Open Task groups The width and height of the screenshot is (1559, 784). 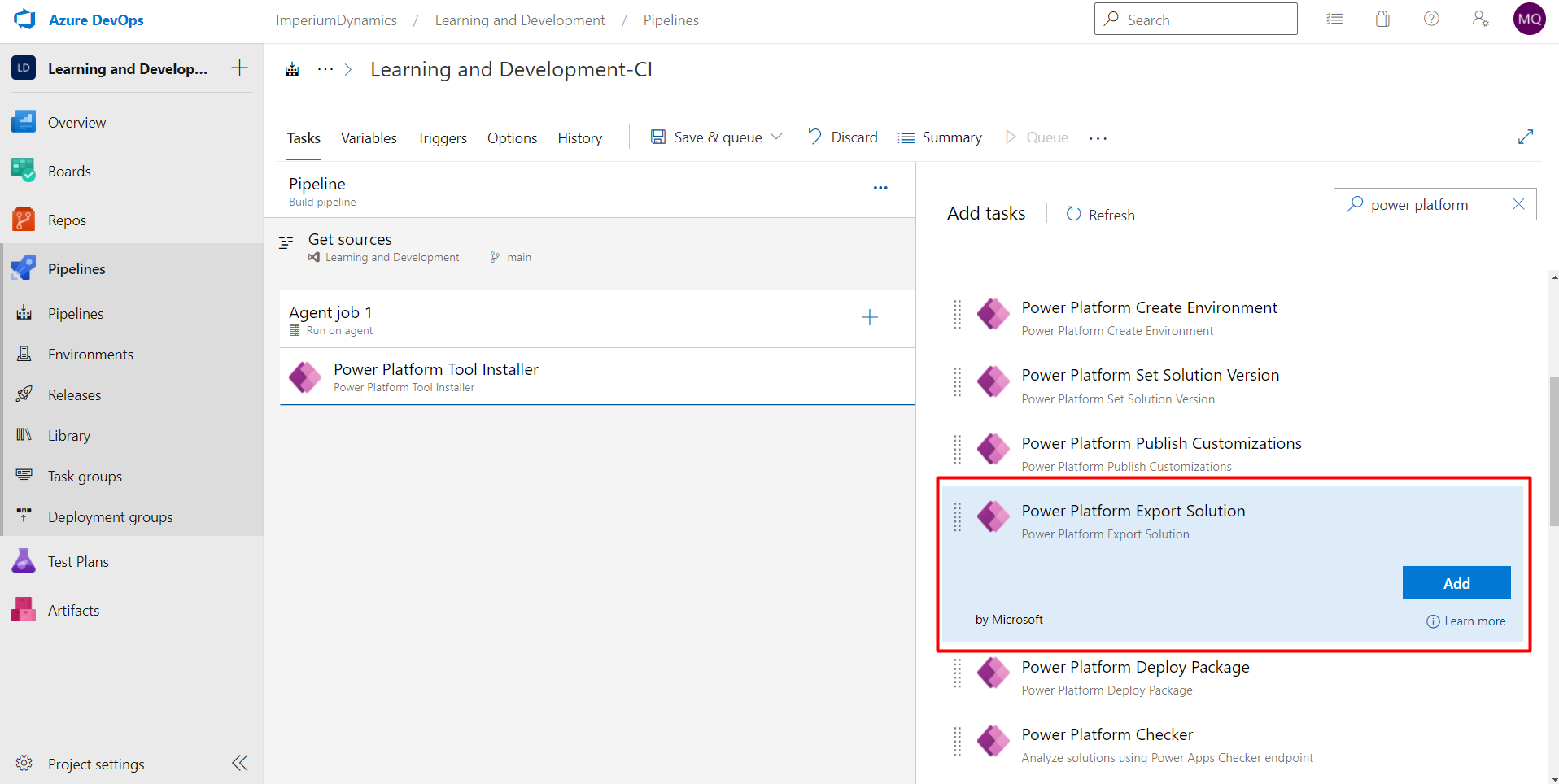(85, 476)
